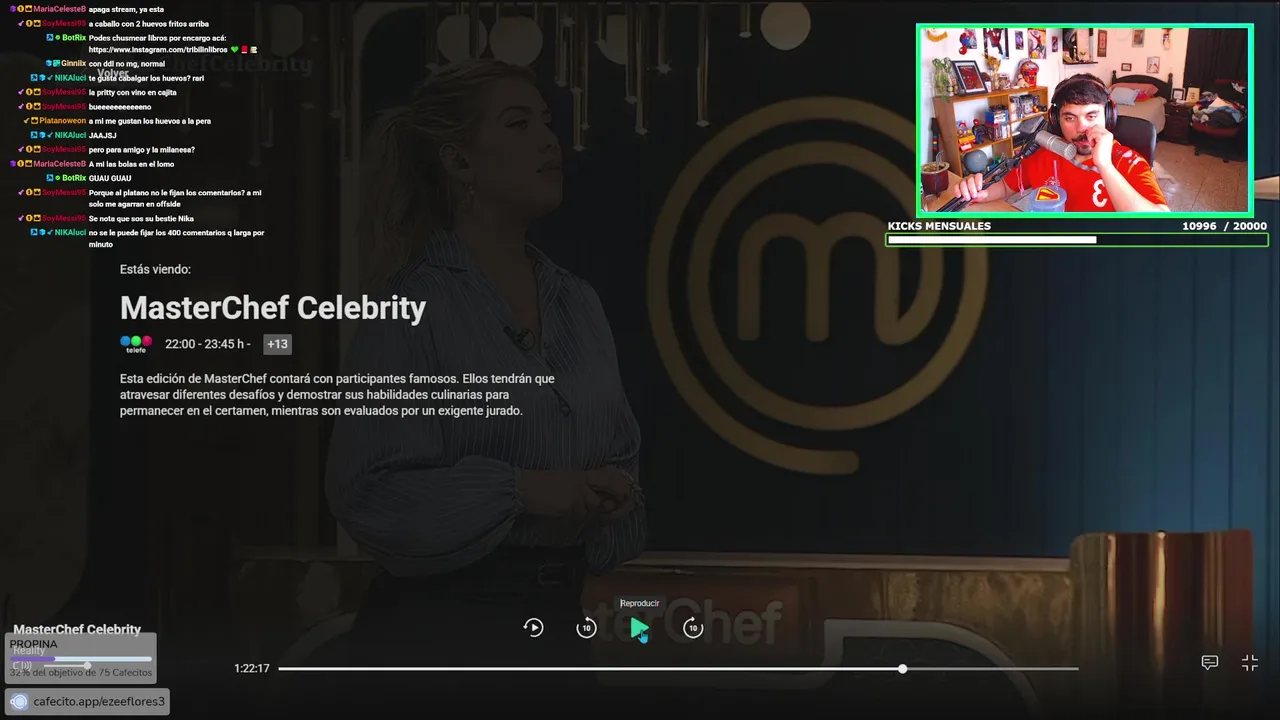Viewport: 1280px width, 720px height.
Task: Click the Kicks Mensuales progress bar
Action: pos(1076,240)
